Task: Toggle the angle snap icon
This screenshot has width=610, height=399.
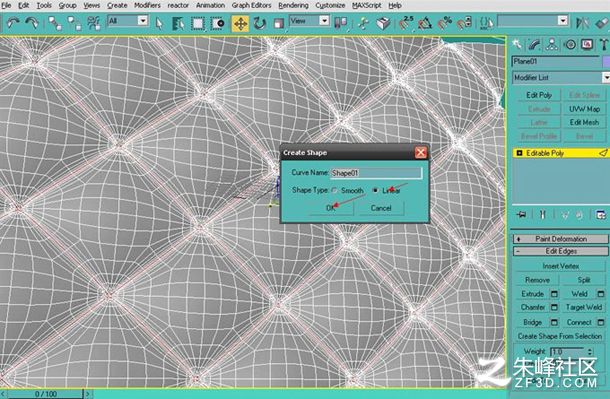Action: click(425, 24)
